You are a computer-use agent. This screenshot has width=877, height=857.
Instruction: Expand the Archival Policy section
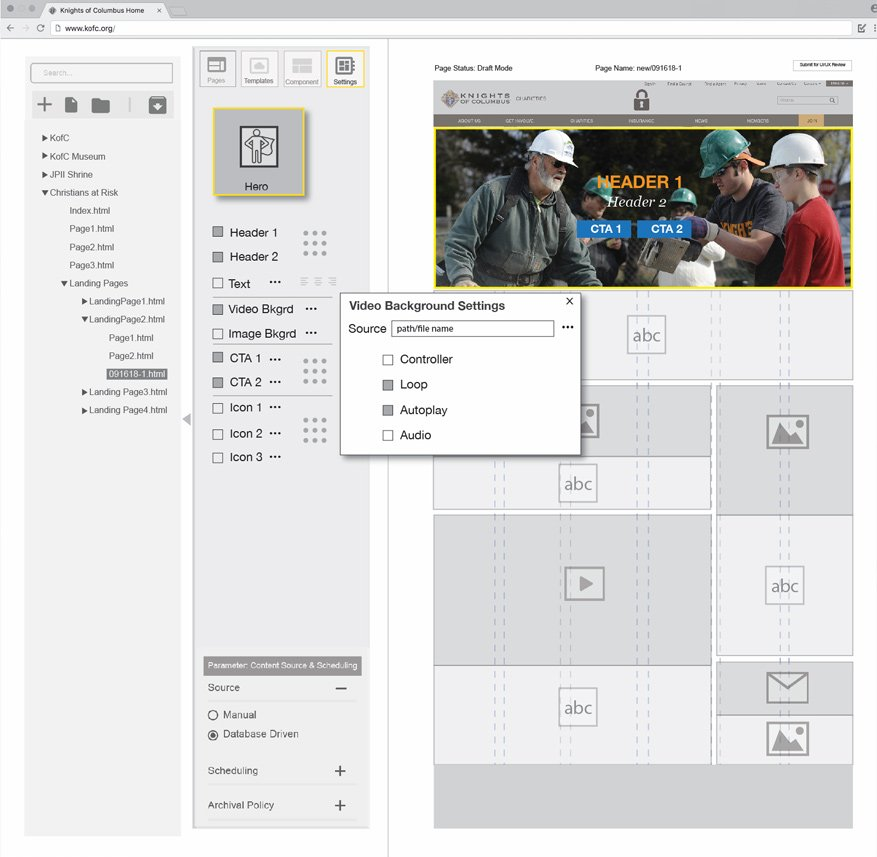340,806
